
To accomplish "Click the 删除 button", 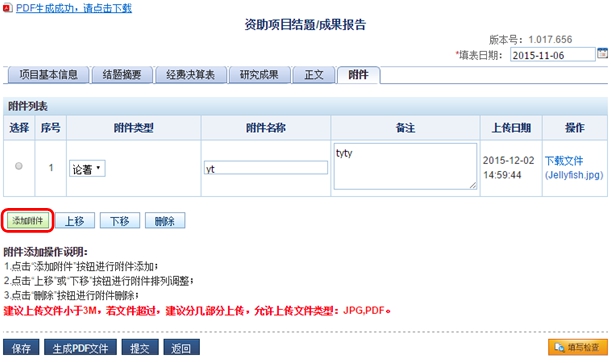I will (165, 221).
